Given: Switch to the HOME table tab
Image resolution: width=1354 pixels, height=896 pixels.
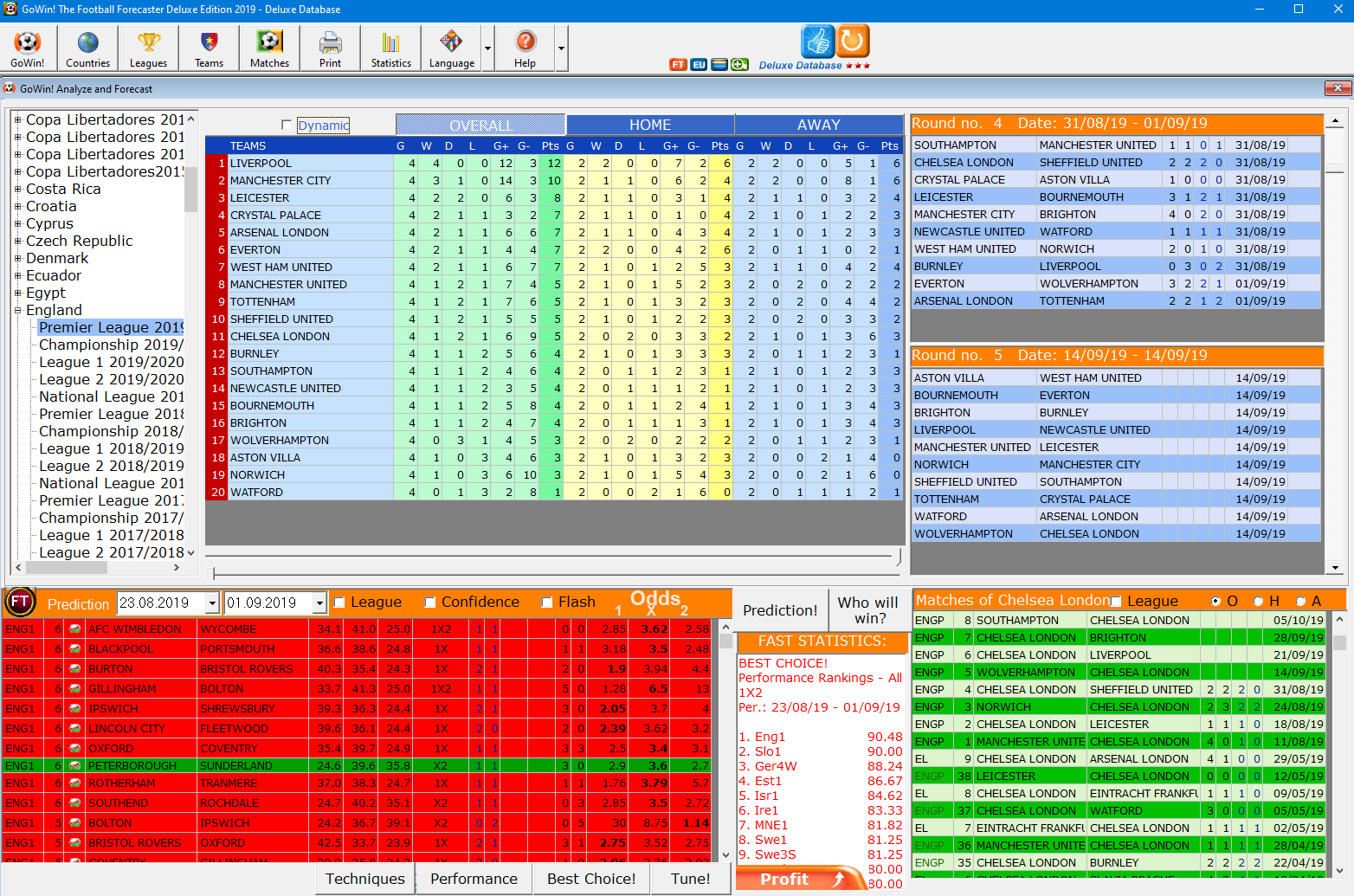Looking at the screenshot, I should point(650,125).
